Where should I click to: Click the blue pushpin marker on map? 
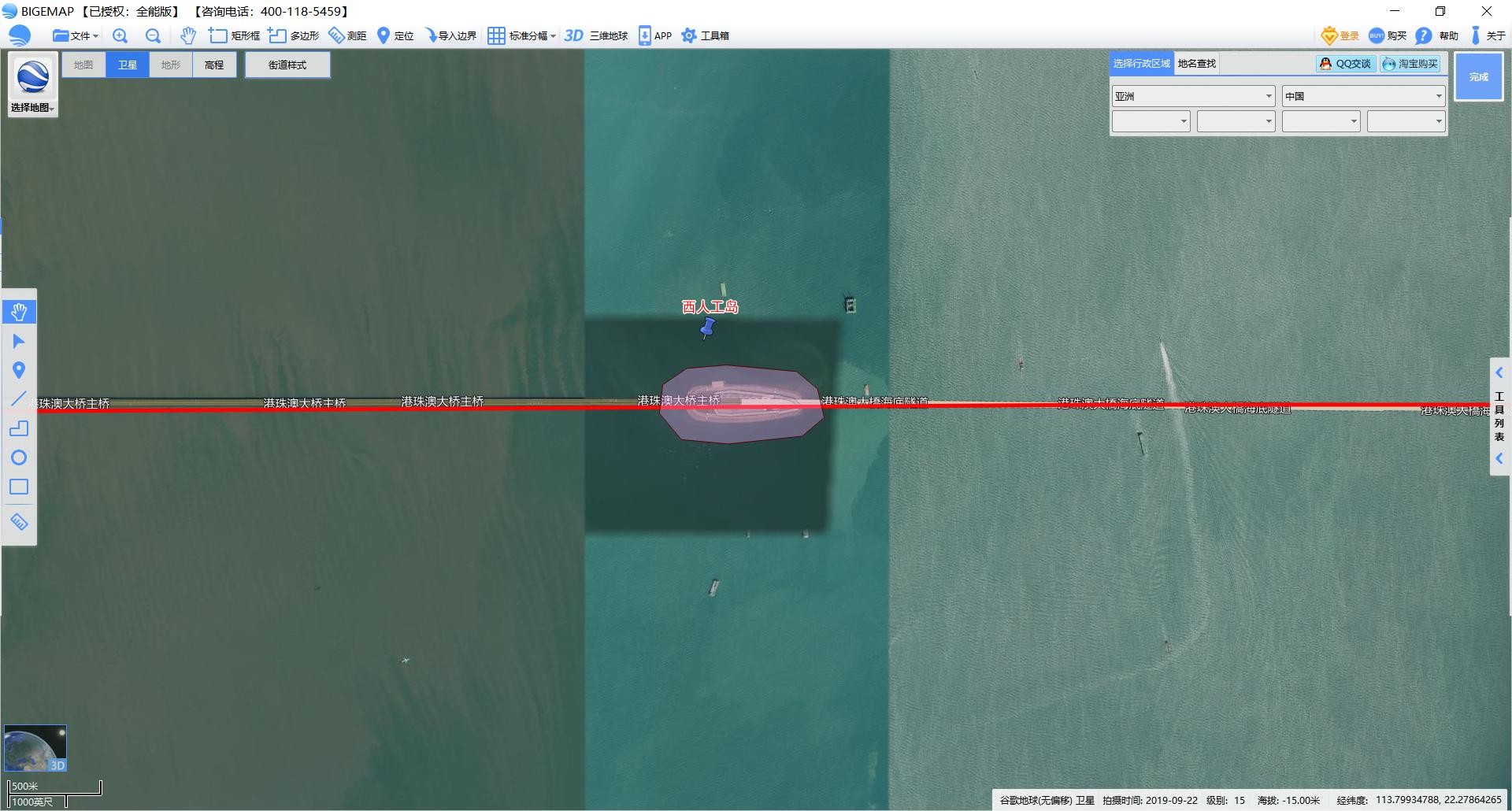point(708,327)
